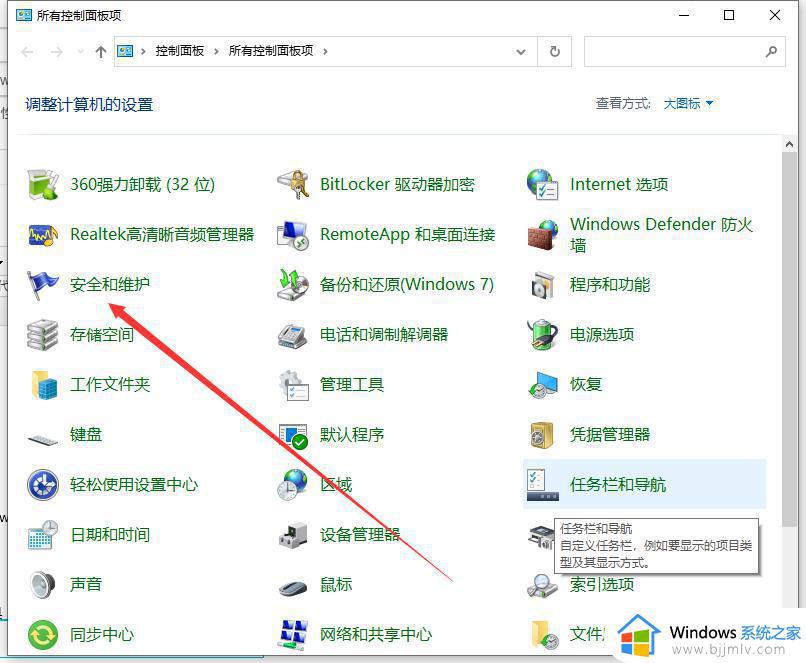The image size is (806, 663).
Task: Open the 管理工具 gear icon
Action: click(292, 384)
